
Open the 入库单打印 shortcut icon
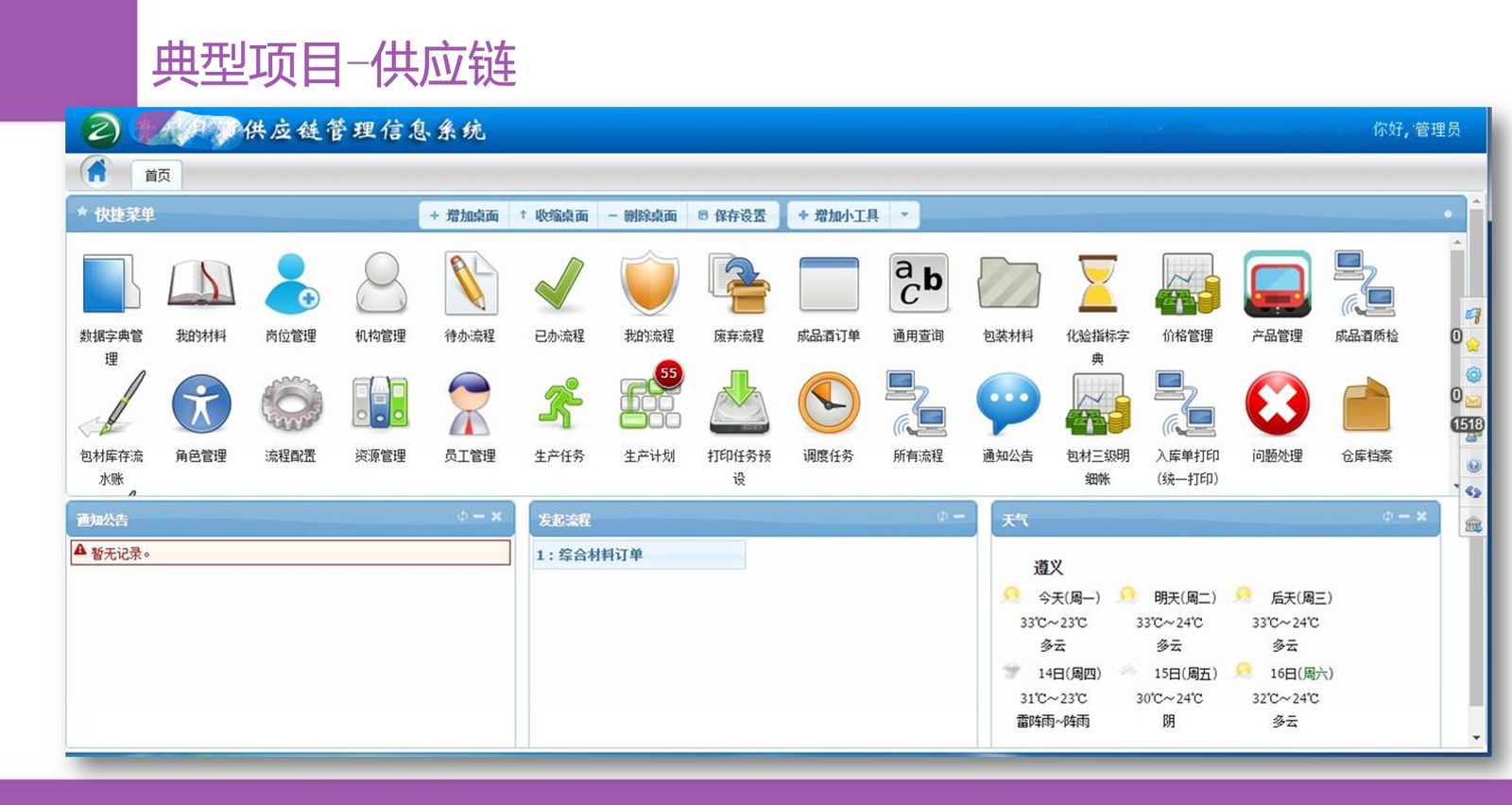1186,403
